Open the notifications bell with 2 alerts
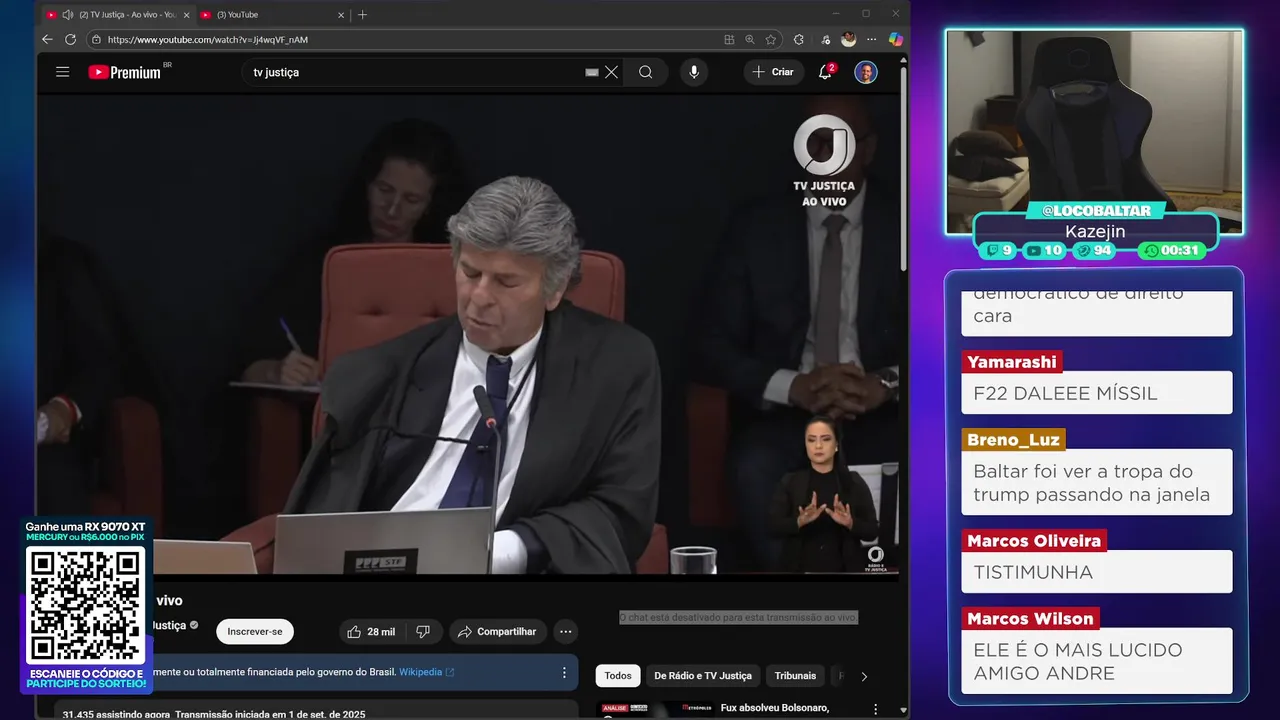The width and height of the screenshot is (1280, 720). pyautogui.click(x=826, y=72)
